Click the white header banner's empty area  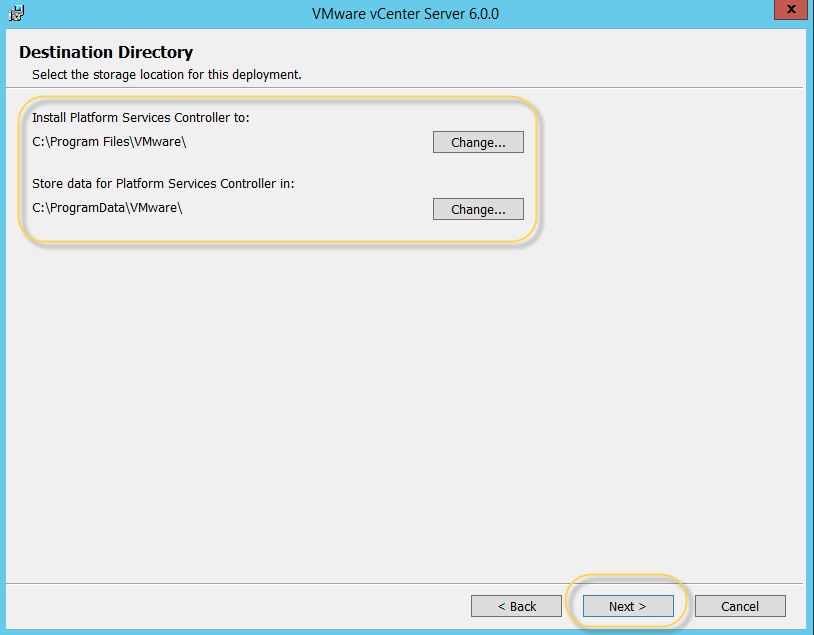click(550, 60)
